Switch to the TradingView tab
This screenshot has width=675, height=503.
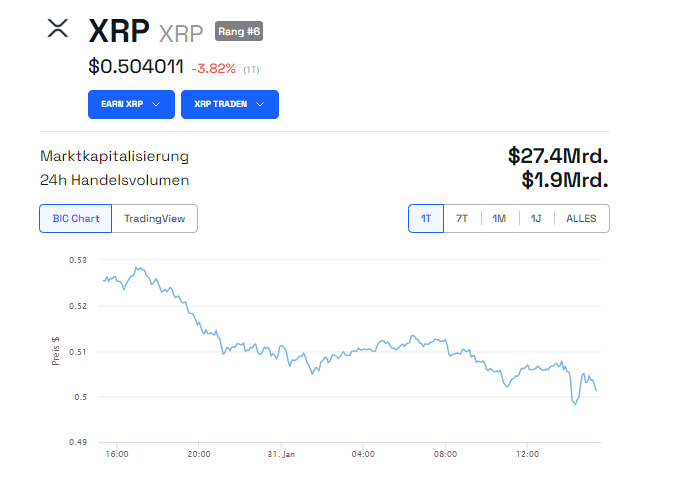tap(154, 218)
